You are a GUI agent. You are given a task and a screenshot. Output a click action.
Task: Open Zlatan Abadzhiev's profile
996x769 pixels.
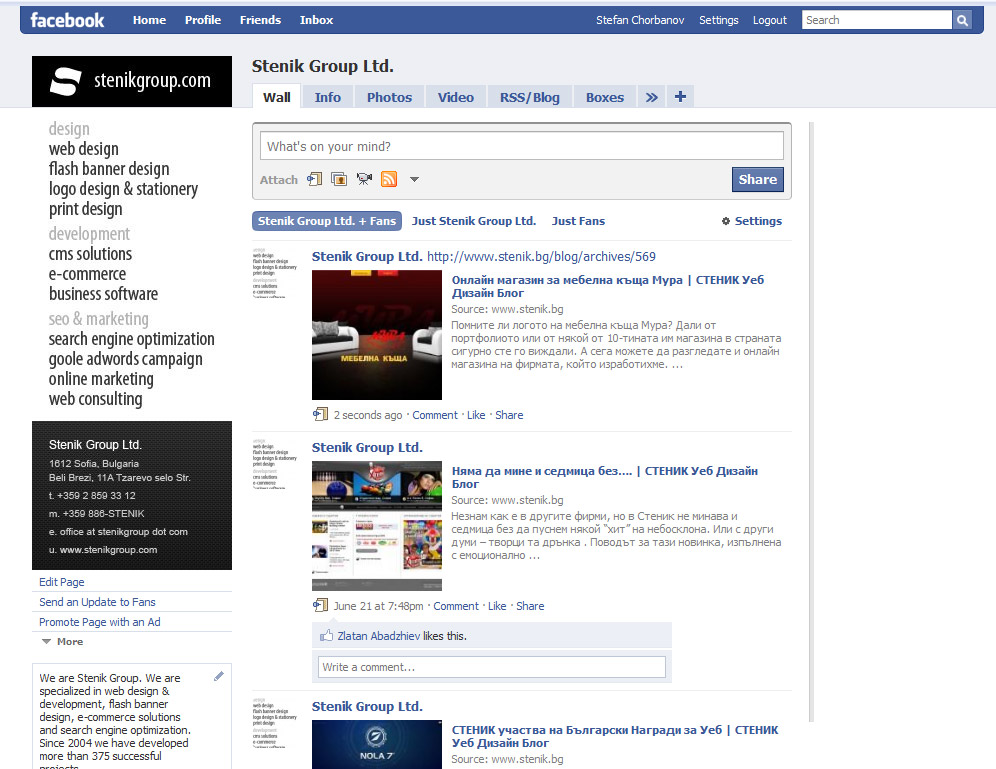[379, 636]
